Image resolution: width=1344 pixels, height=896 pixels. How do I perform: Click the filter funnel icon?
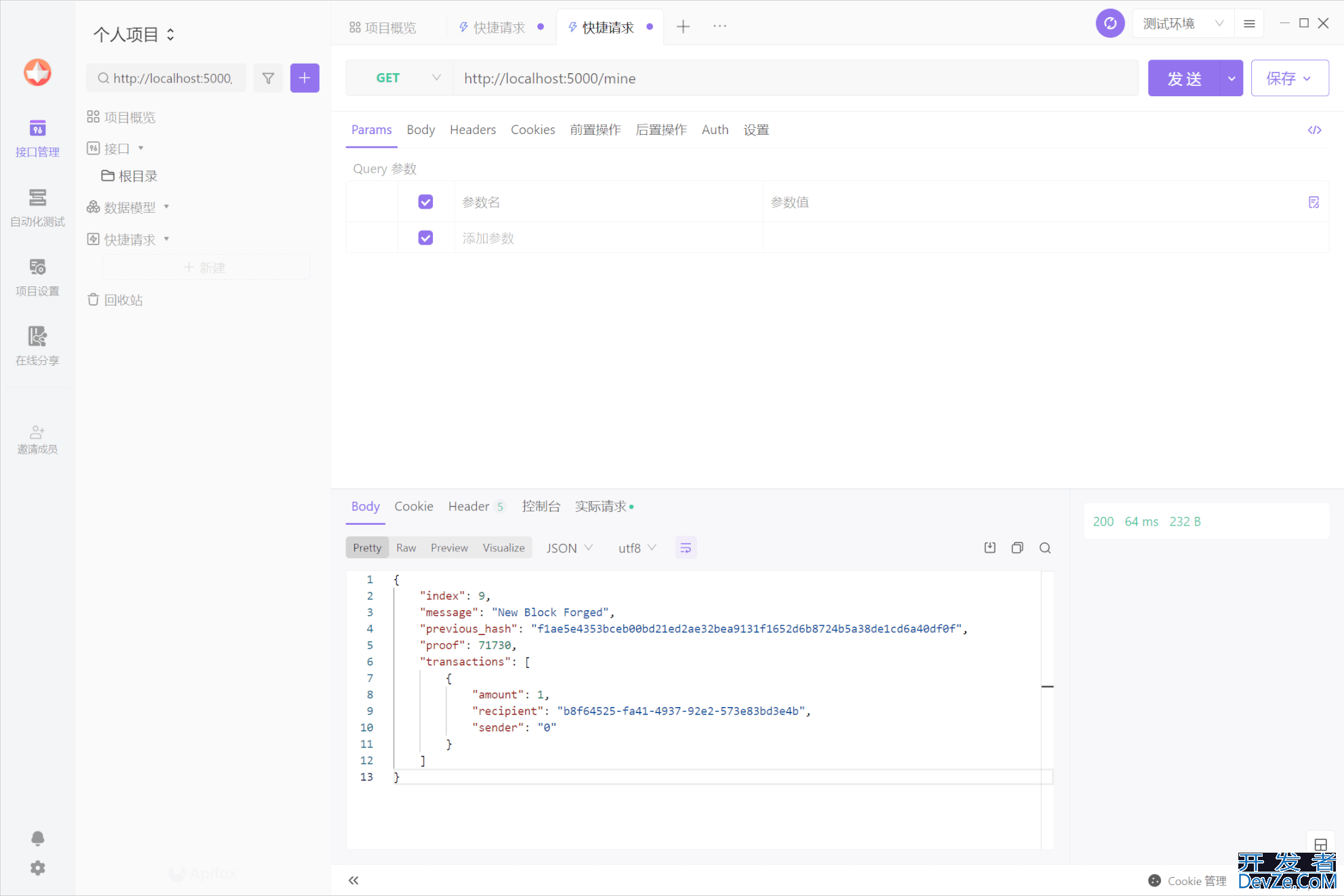coord(268,78)
